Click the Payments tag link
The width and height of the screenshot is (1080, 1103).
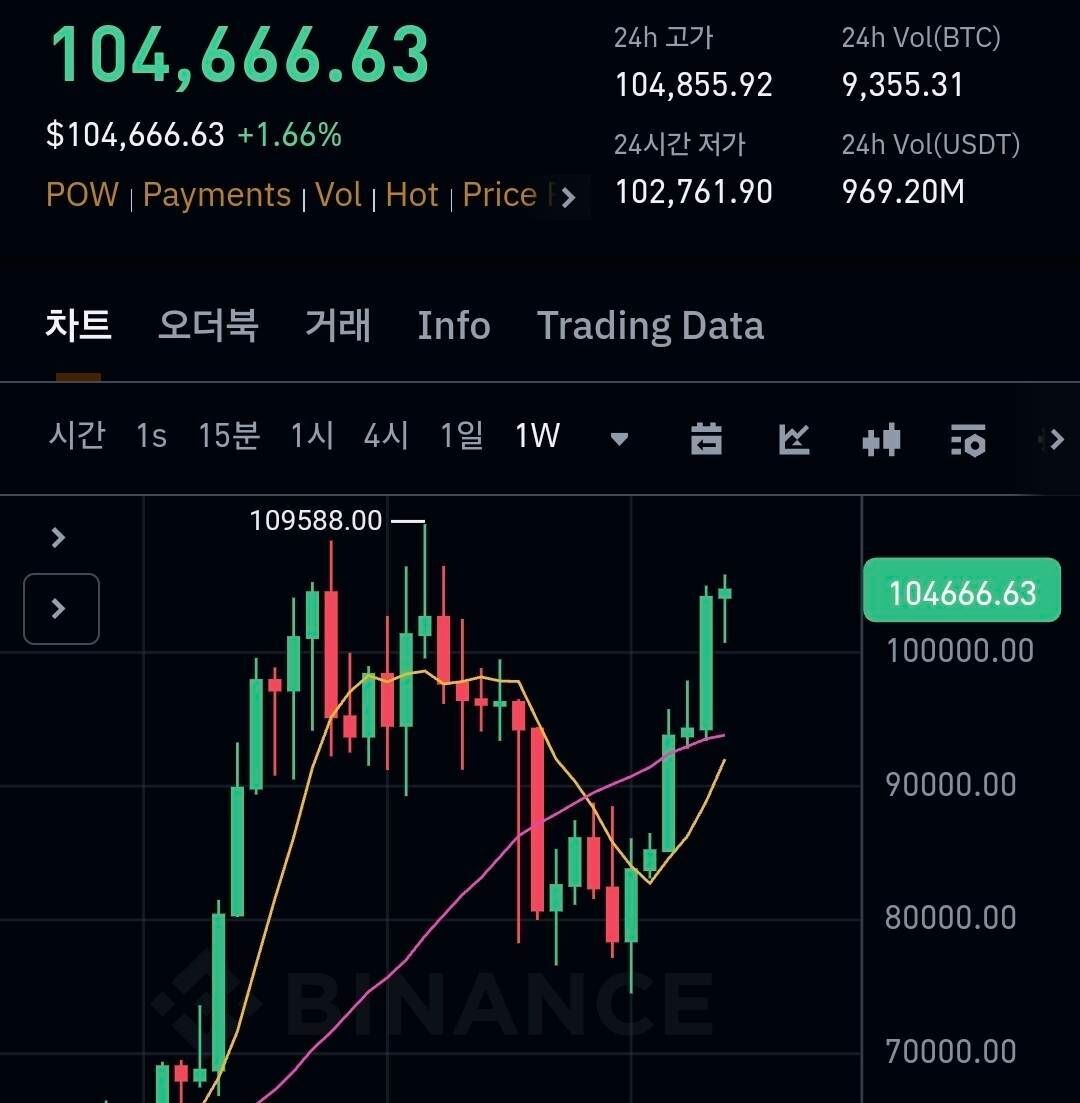[216, 194]
